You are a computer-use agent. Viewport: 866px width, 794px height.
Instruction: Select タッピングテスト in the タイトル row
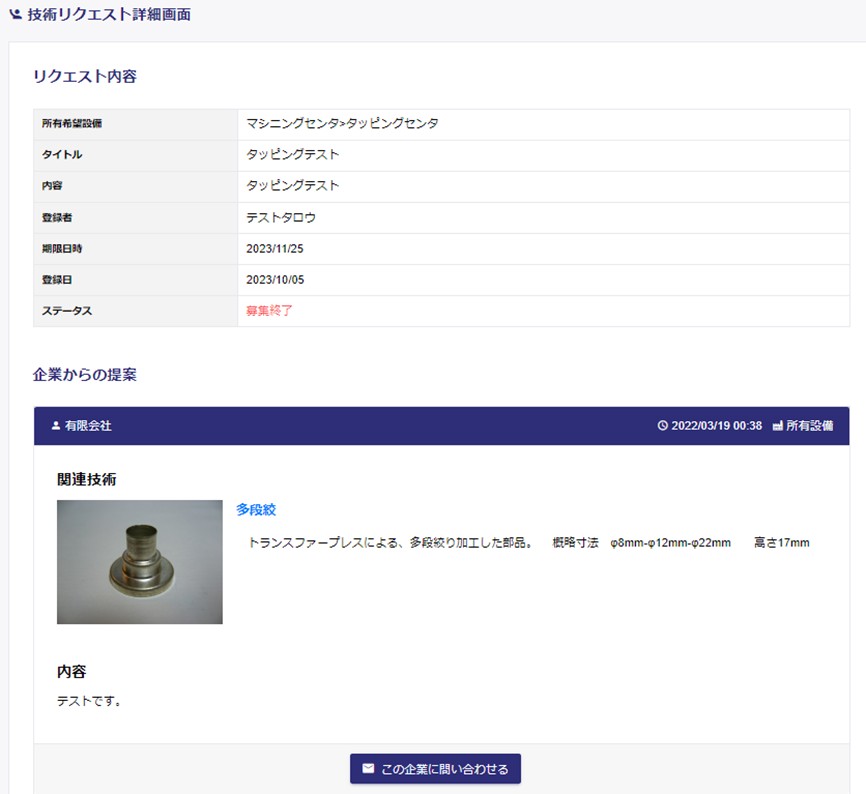click(293, 155)
